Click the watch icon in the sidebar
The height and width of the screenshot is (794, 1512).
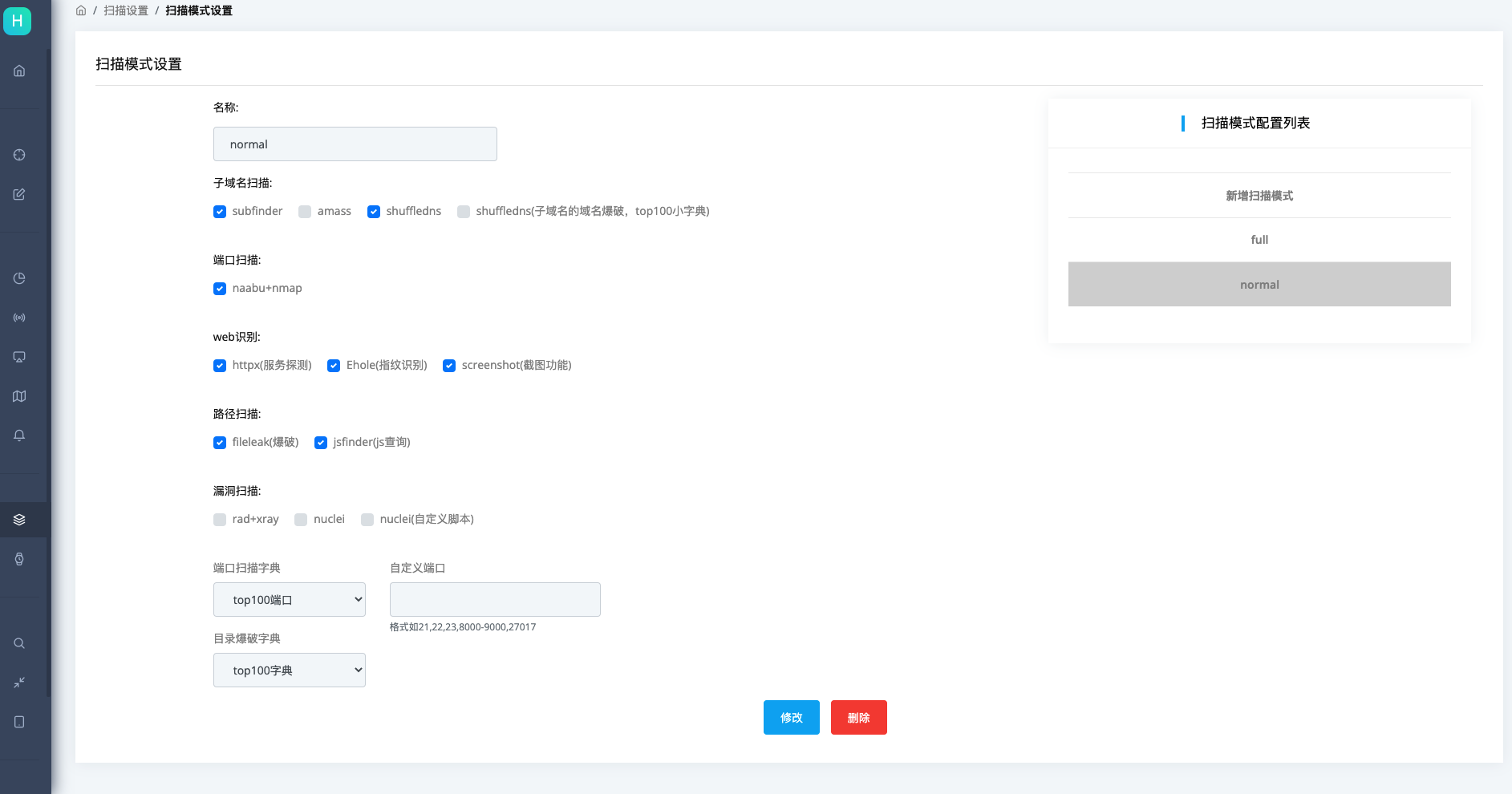click(x=19, y=559)
